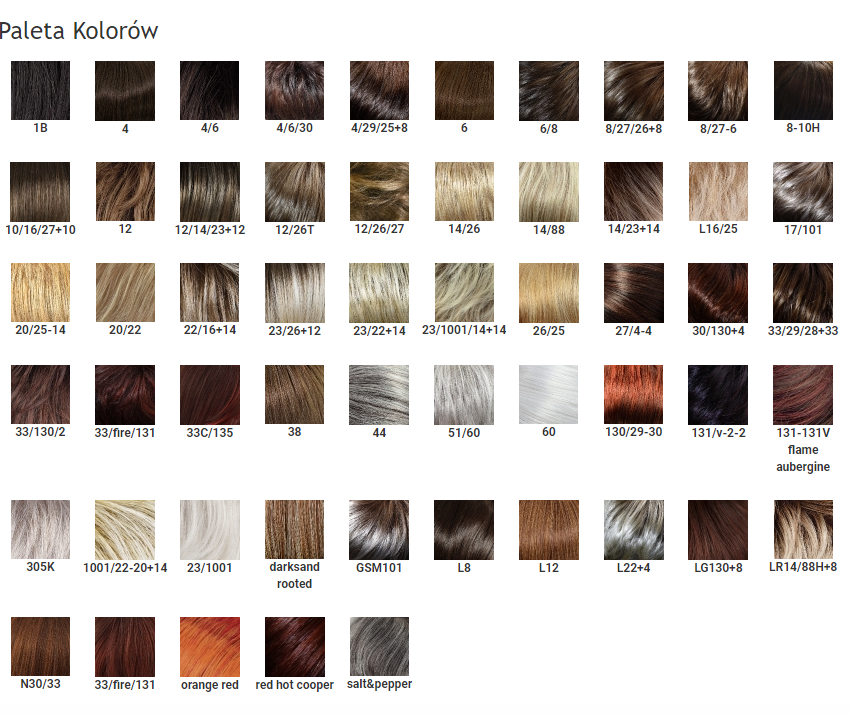This screenshot has width=850, height=714.
Task: Click the 8-10H hair color sample
Action: (803, 91)
